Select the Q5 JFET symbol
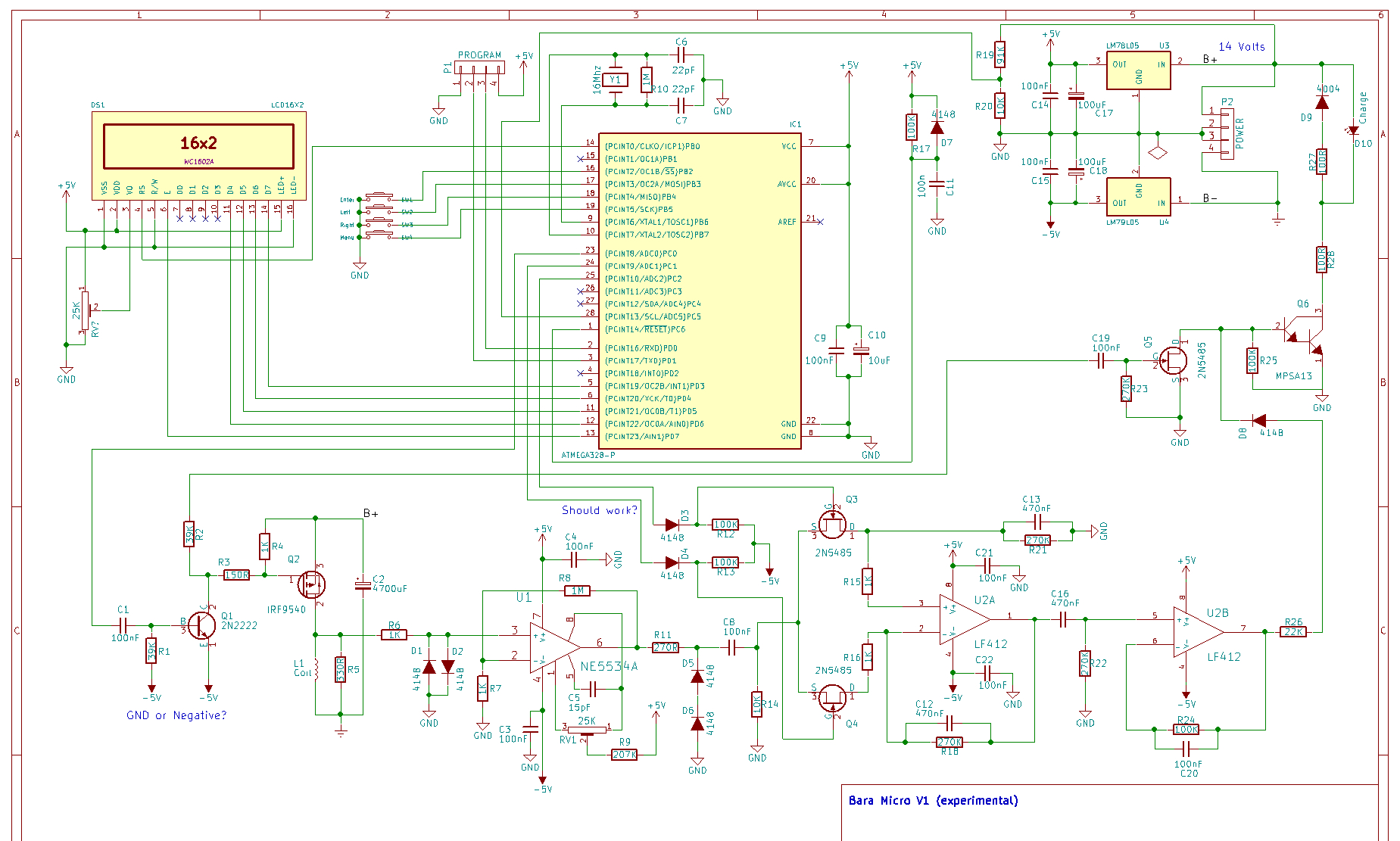Image resolution: width=1400 pixels, height=841 pixels. point(1173,361)
